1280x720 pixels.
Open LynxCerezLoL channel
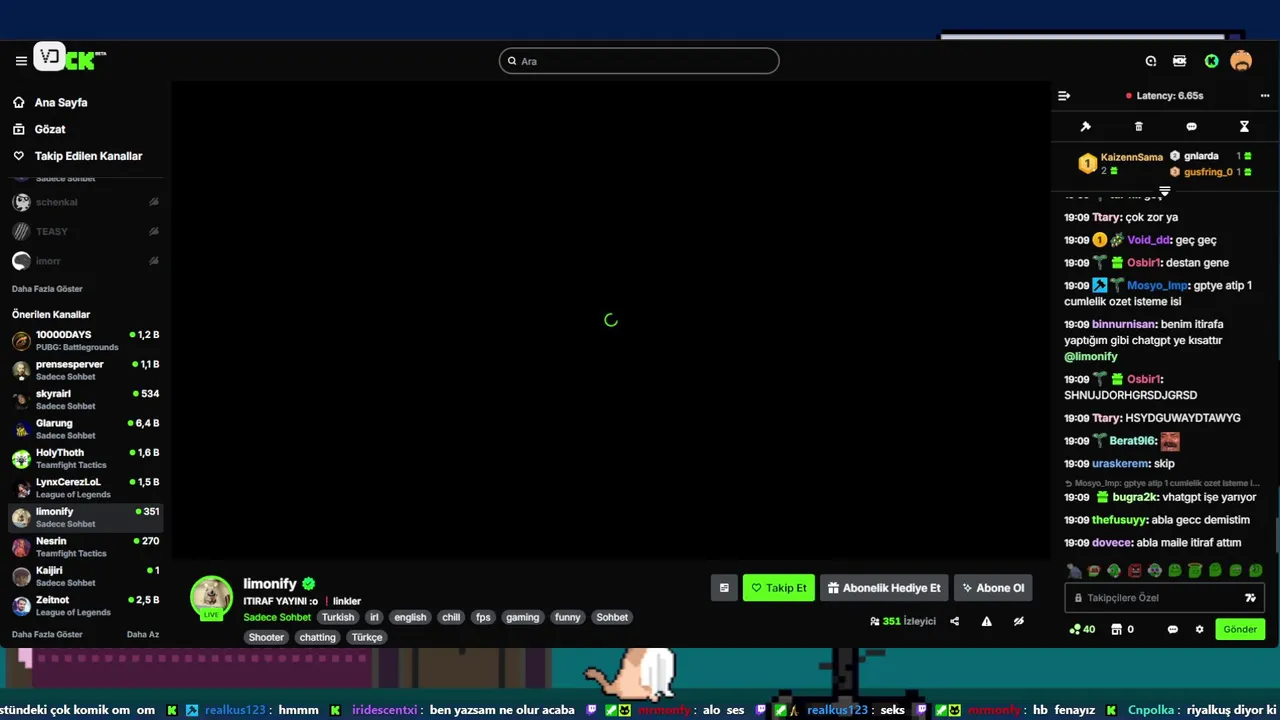tap(85, 488)
